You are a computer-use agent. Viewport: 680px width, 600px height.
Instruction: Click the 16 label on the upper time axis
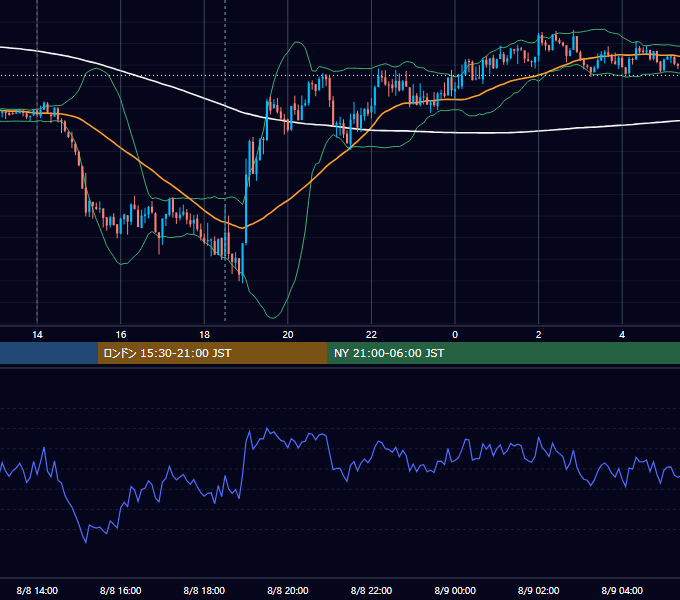click(121, 335)
